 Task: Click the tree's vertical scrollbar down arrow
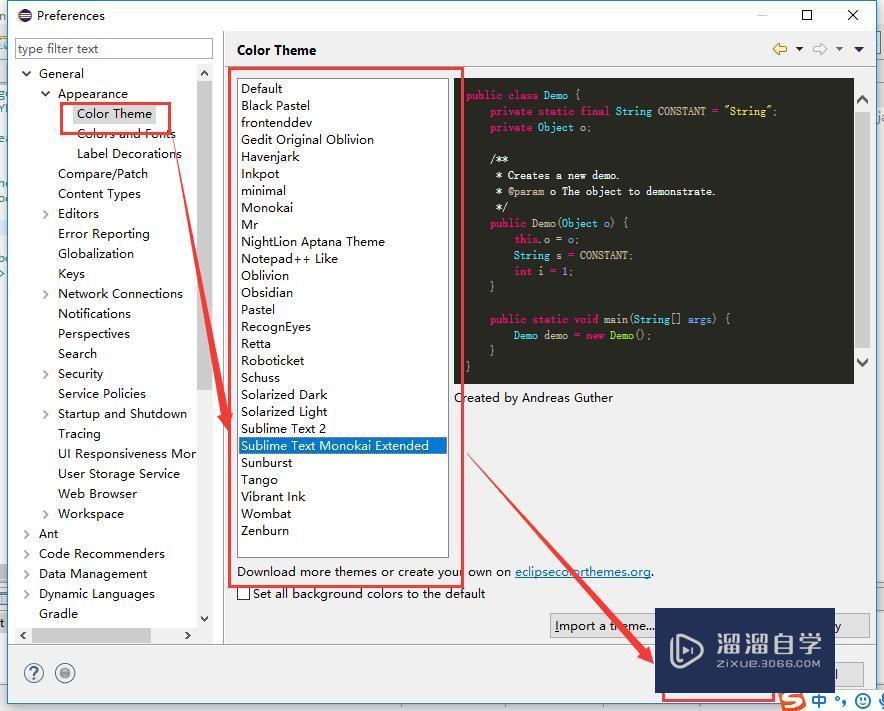click(205, 619)
